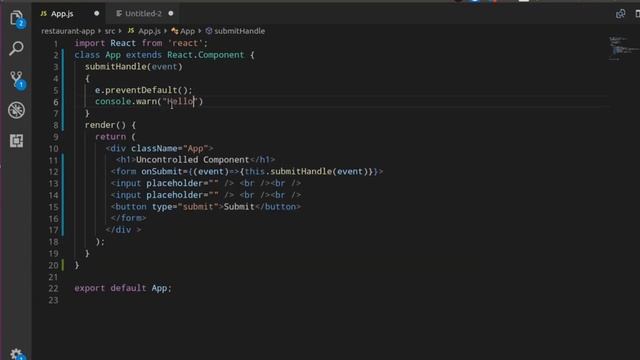Click 'Uncontrolled Component' heading text
The height and width of the screenshot is (360, 640).
[192, 160]
